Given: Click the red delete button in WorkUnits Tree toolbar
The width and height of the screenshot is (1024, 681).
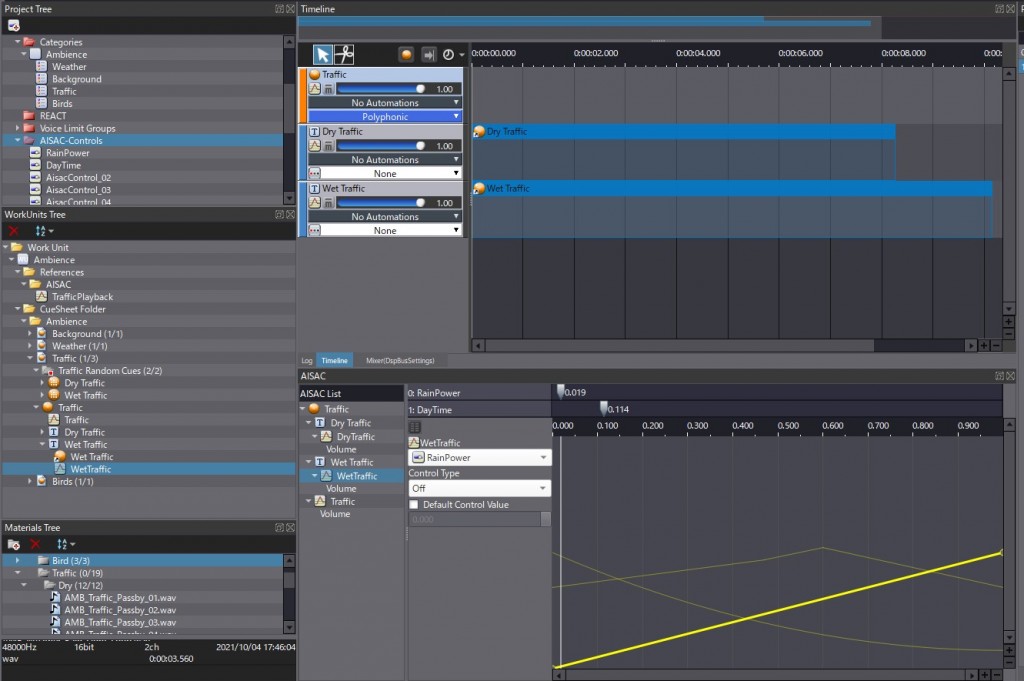Looking at the screenshot, I should (12, 230).
